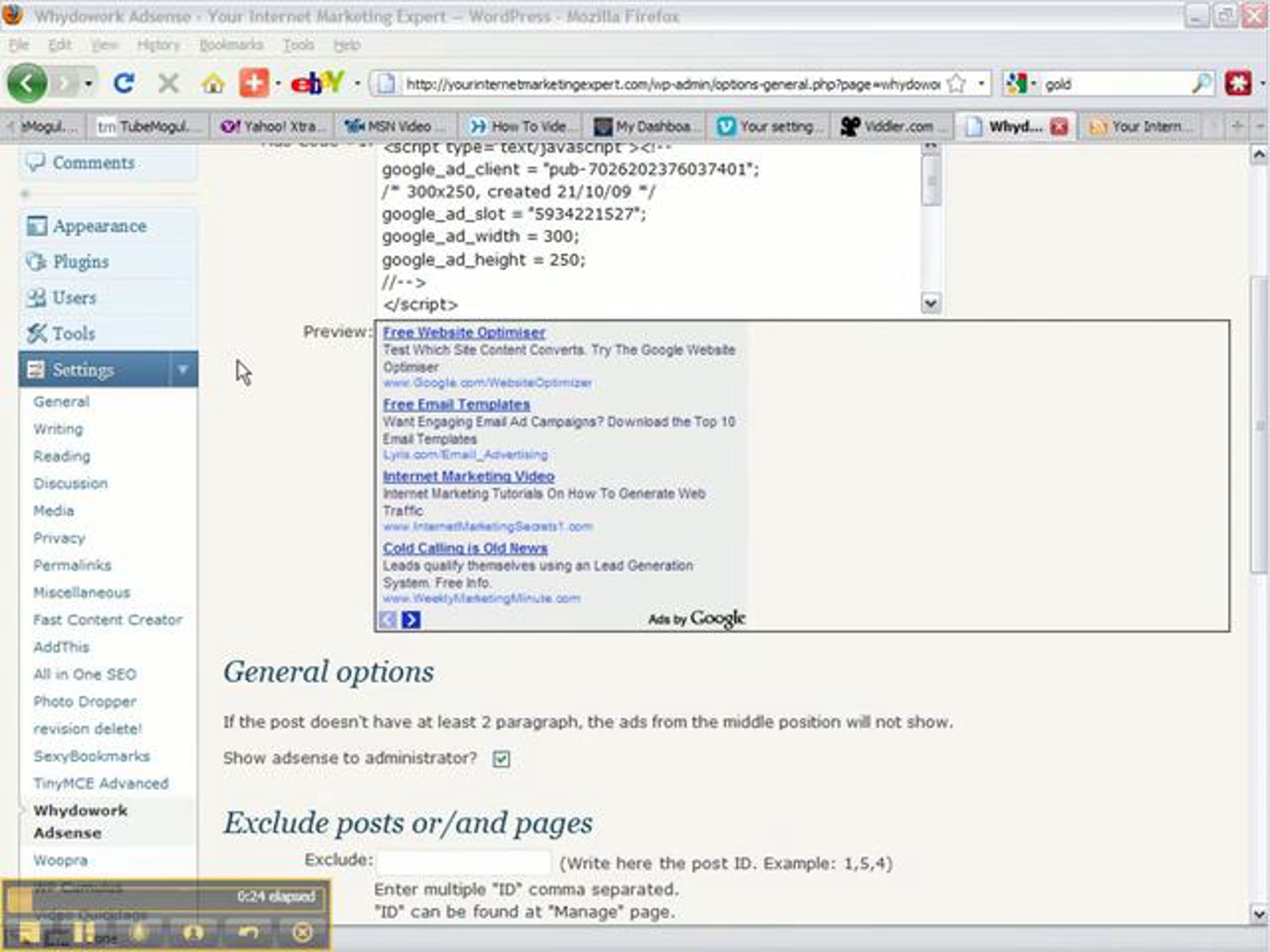Click the next ads arrow in the preview

click(x=411, y=620)
